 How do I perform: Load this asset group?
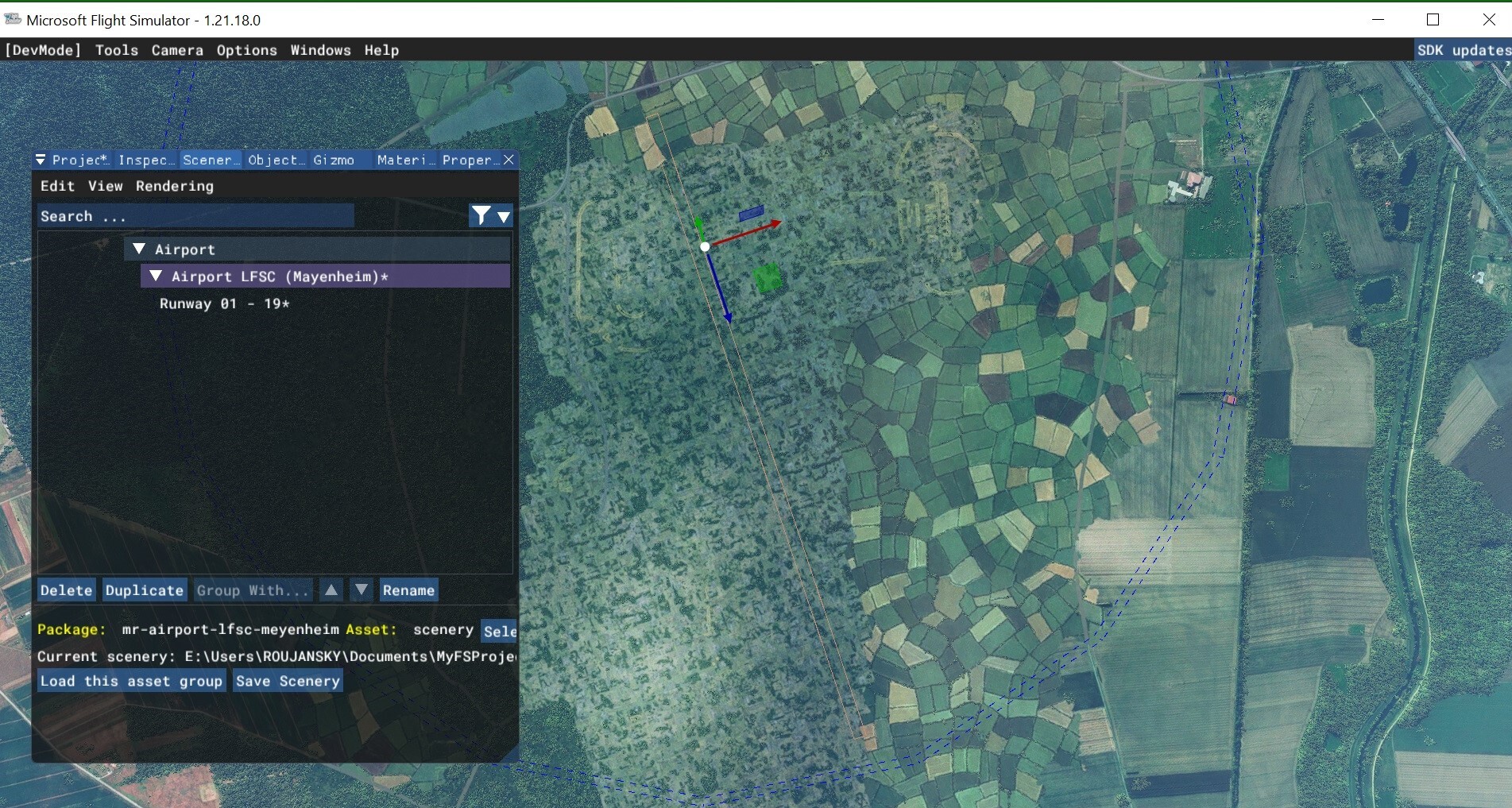(x=131, y=680)
